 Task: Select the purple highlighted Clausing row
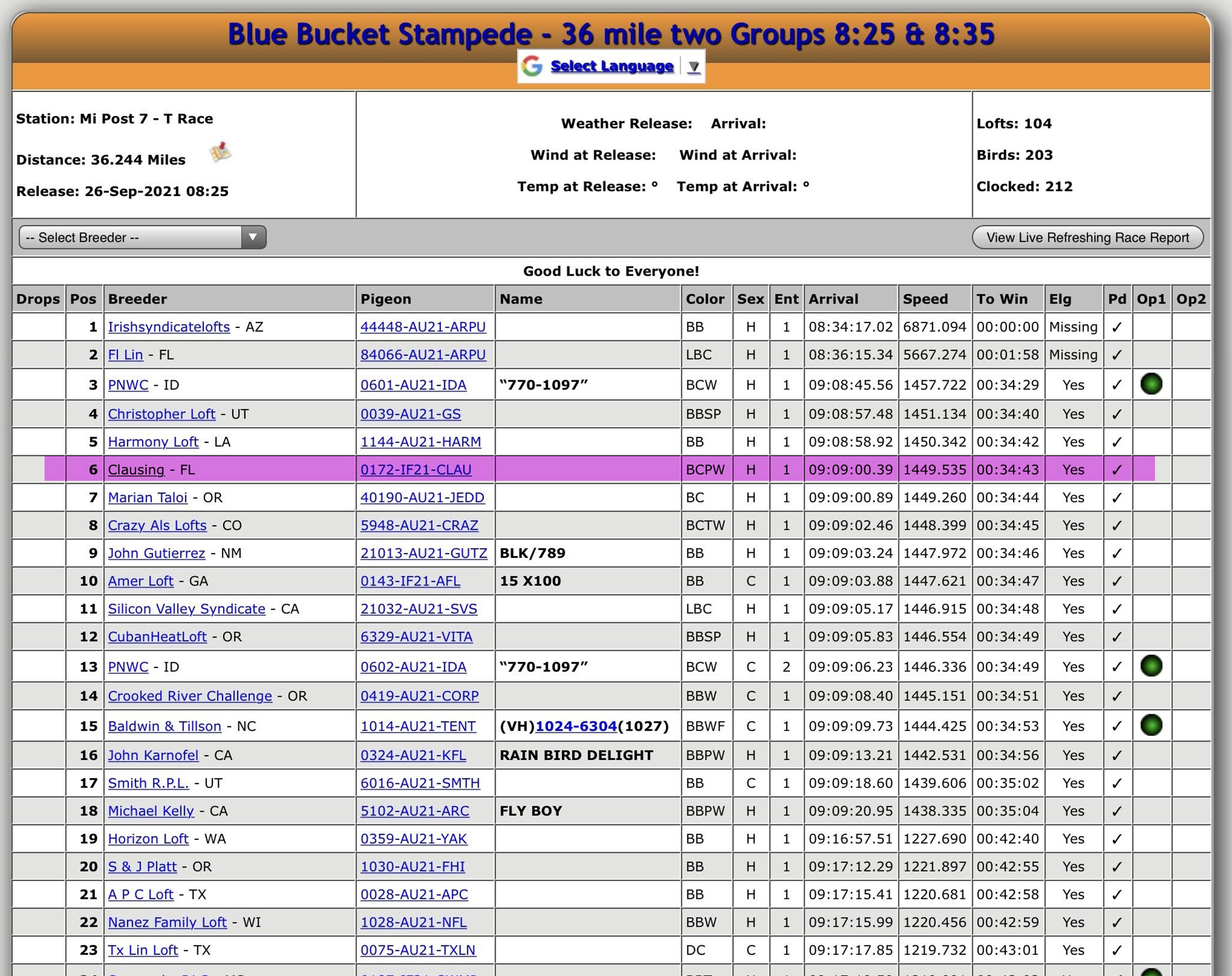587,469
